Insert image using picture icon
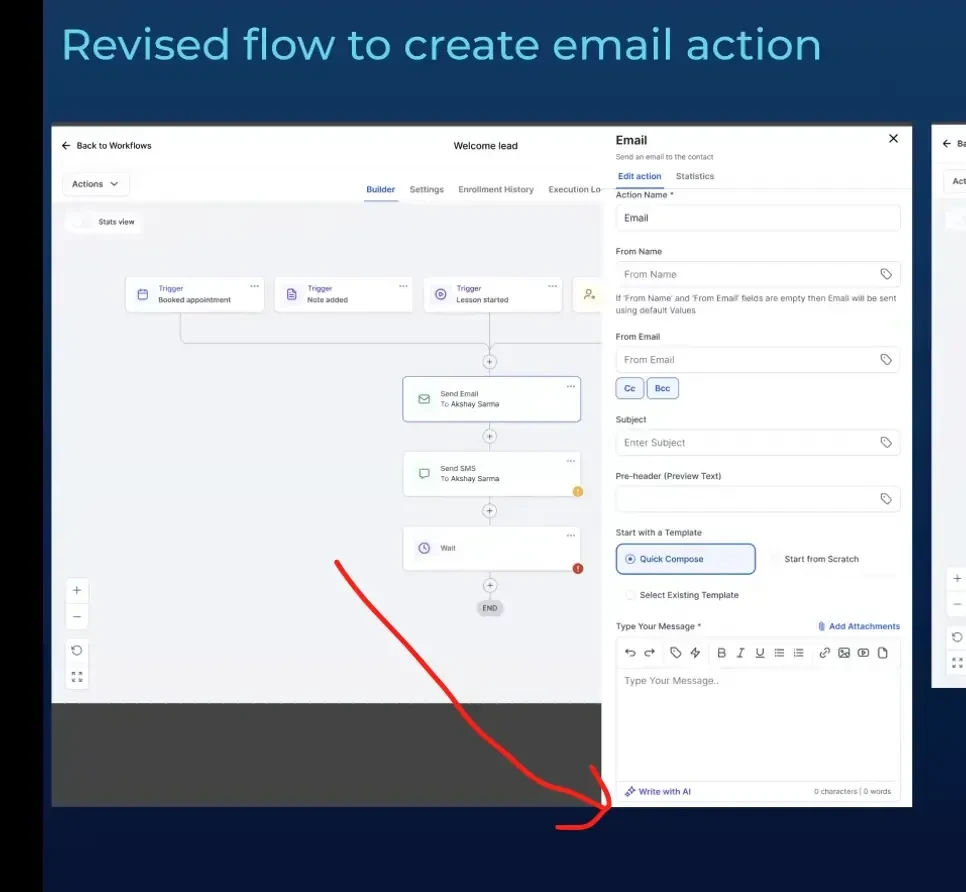Image resolution: width=966 pixels, height=892 pixels. [844, 653]
